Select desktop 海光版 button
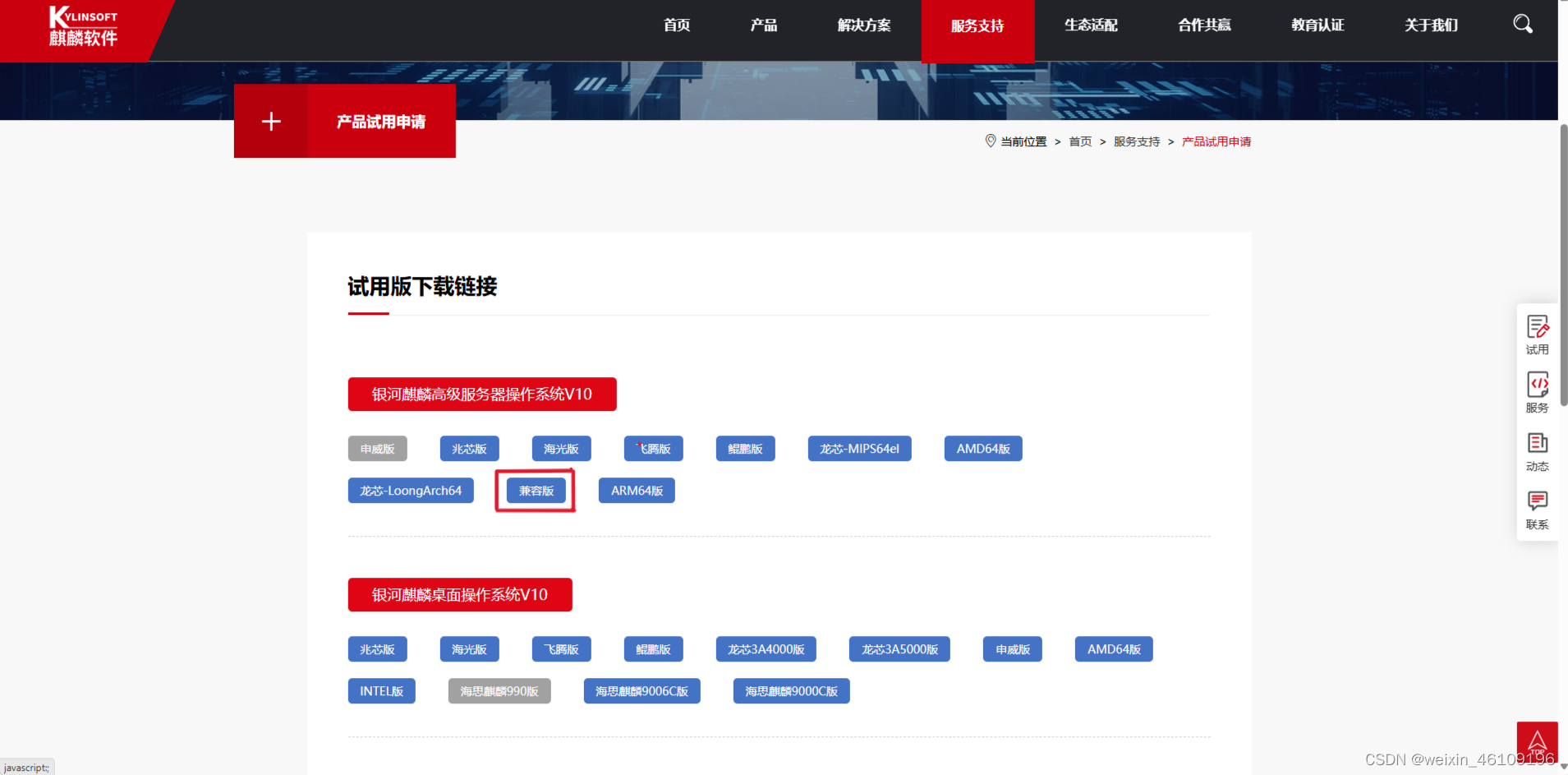Image resolution: width=1568 pixels, height=775 pixels. (x=470, y=649)
